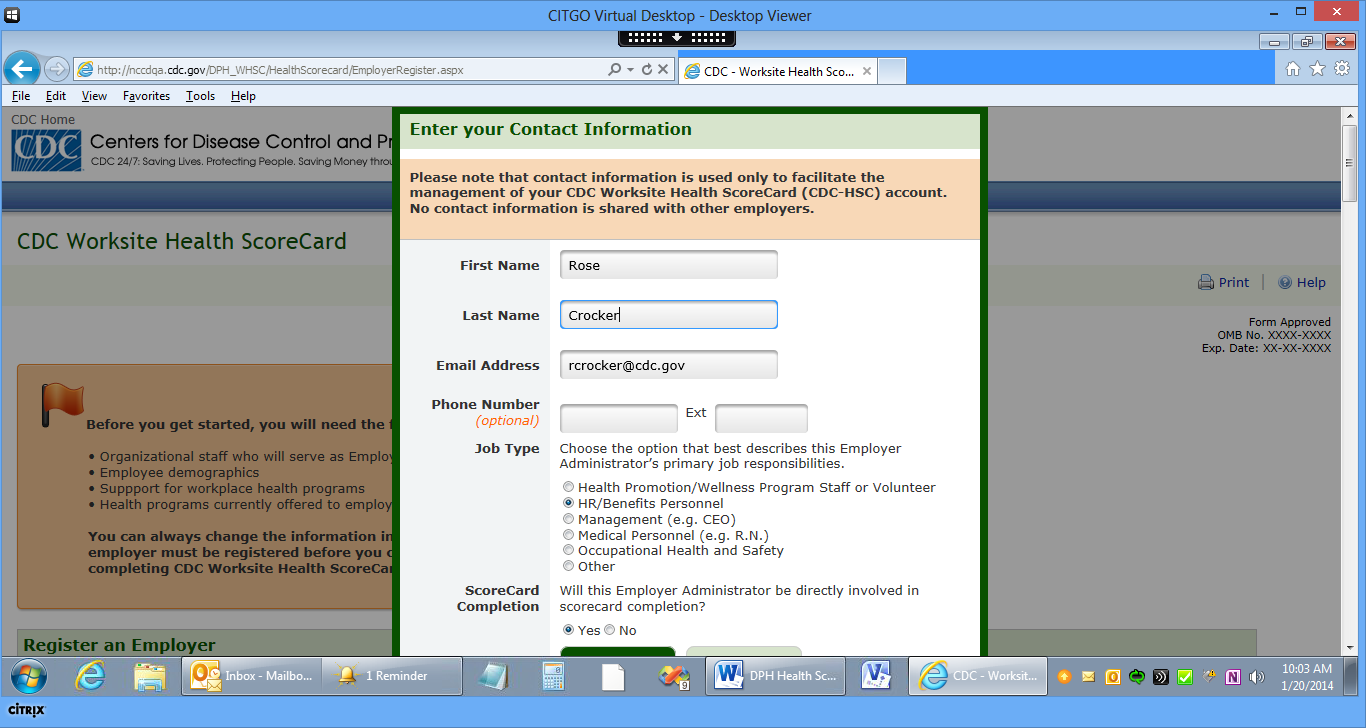Select Occupational Health and Safety radio

[x=569, y=551]
